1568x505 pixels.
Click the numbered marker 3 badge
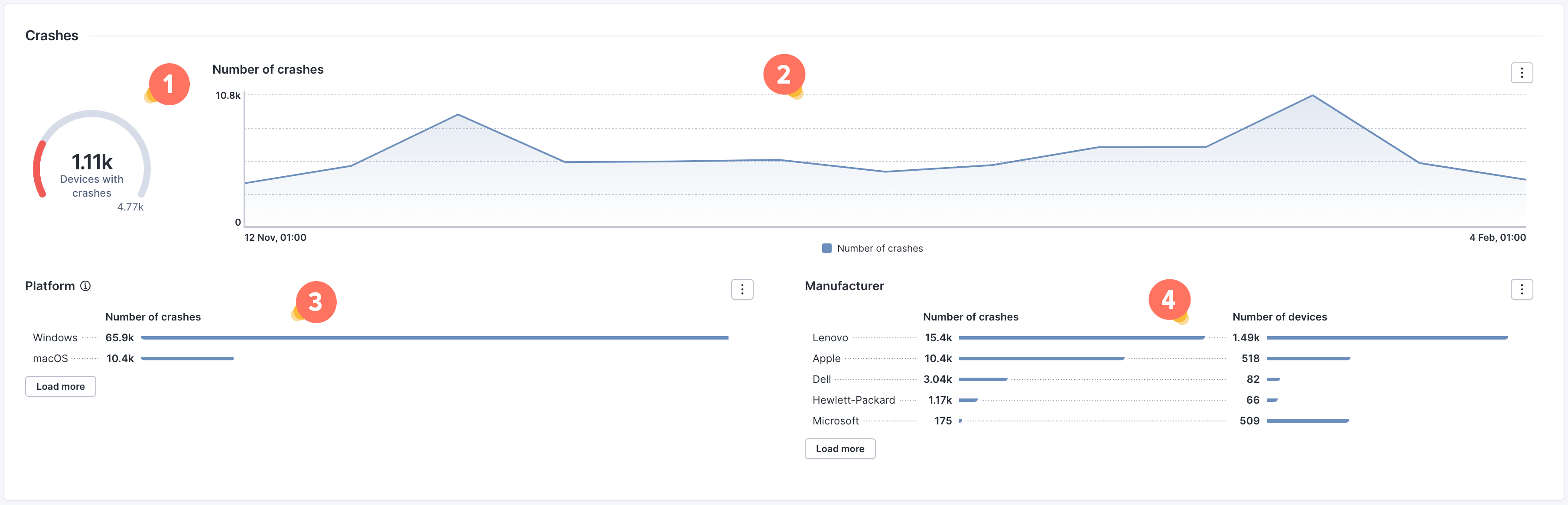(x=316, y=302)
